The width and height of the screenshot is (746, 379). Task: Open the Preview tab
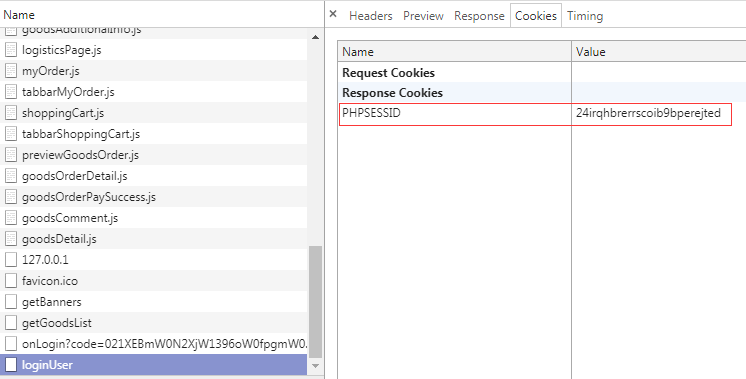pyautogui.click(x=423, y=16)
